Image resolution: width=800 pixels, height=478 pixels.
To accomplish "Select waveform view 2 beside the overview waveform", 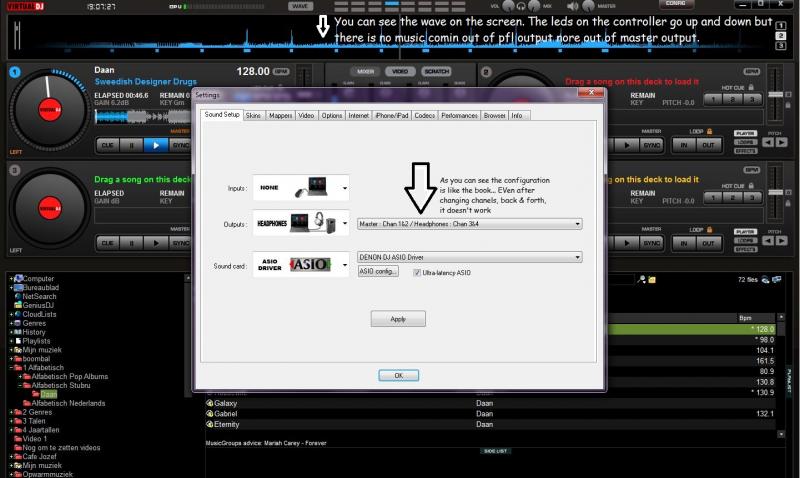I will (781, 36).
